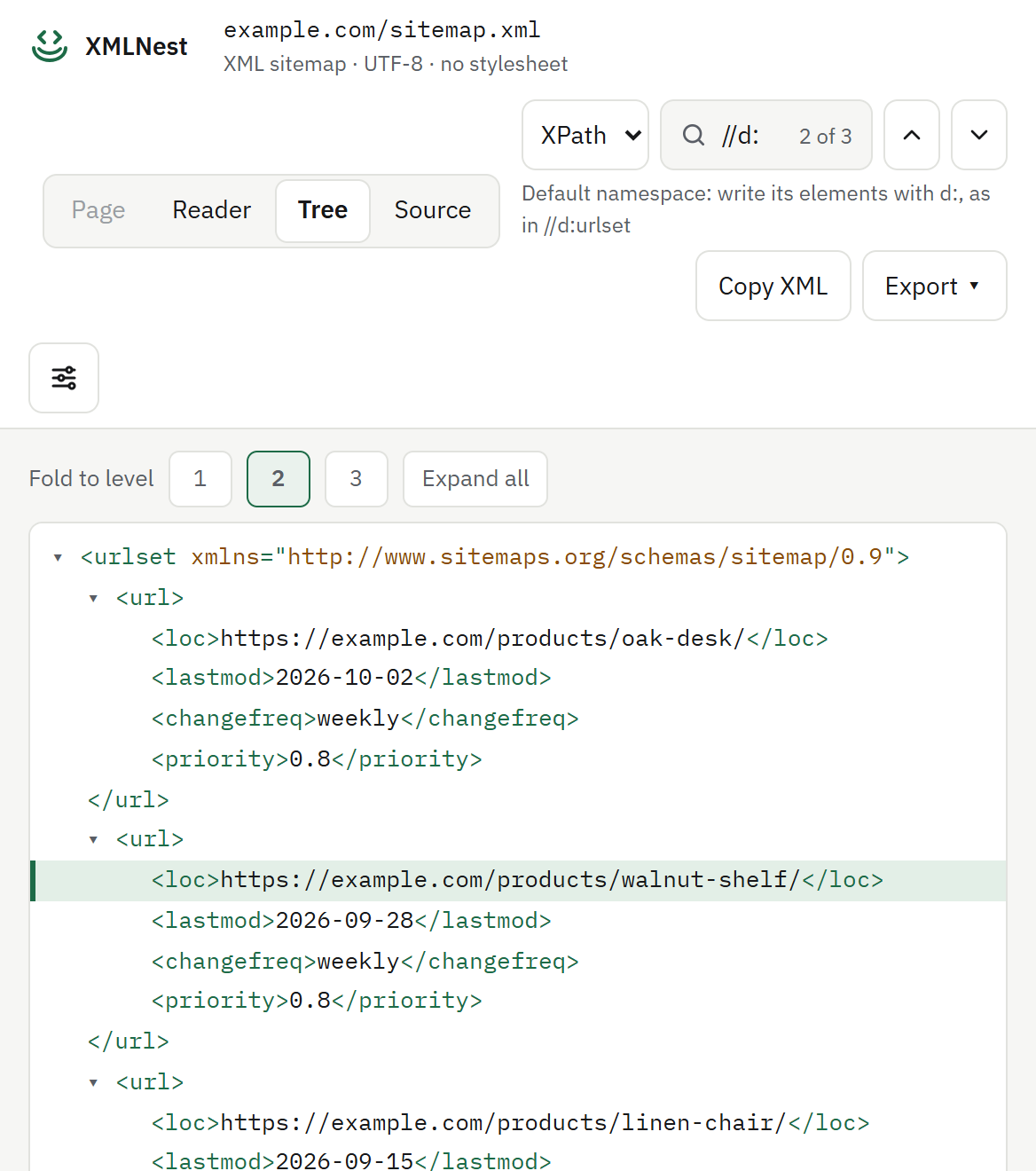Go to next XPath match
This screenshot has height=1171, width=1036.
[x=979, y=135]
